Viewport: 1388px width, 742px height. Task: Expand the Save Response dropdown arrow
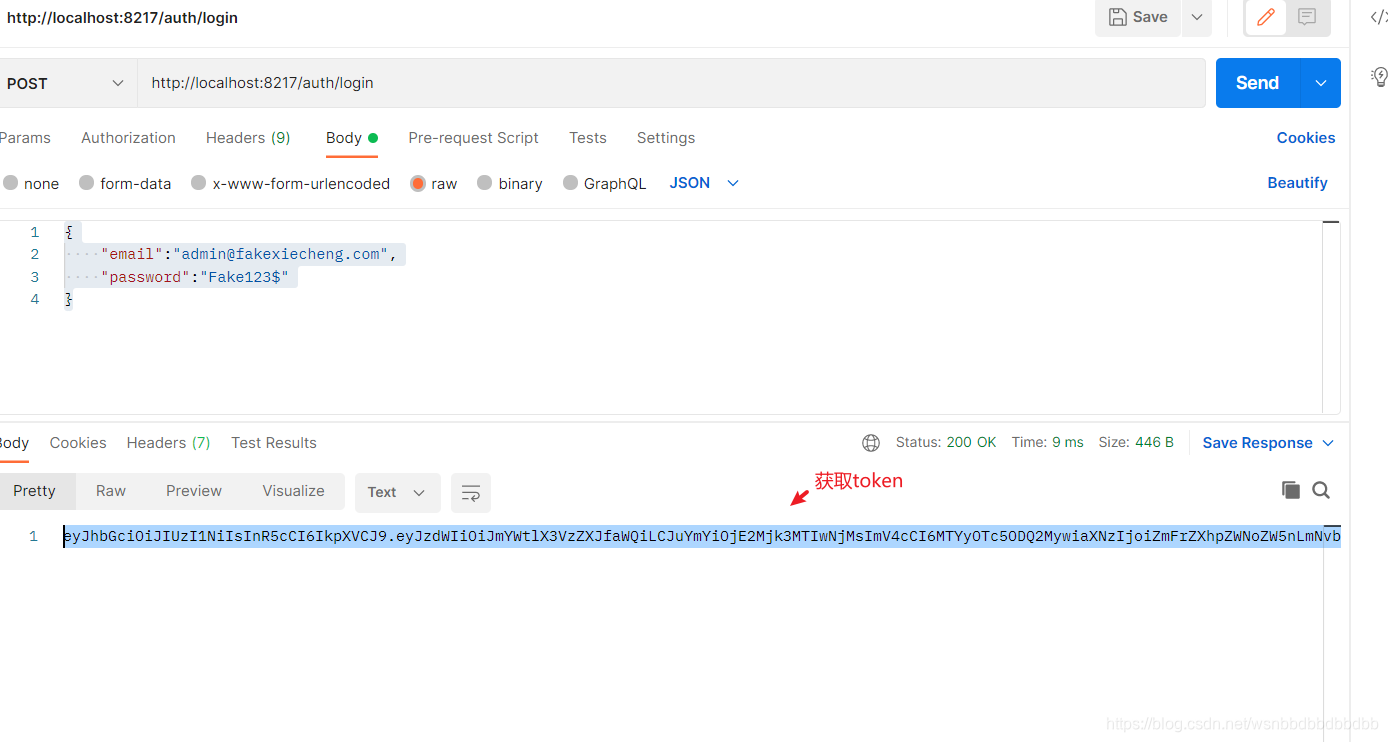pos(1328,443)
